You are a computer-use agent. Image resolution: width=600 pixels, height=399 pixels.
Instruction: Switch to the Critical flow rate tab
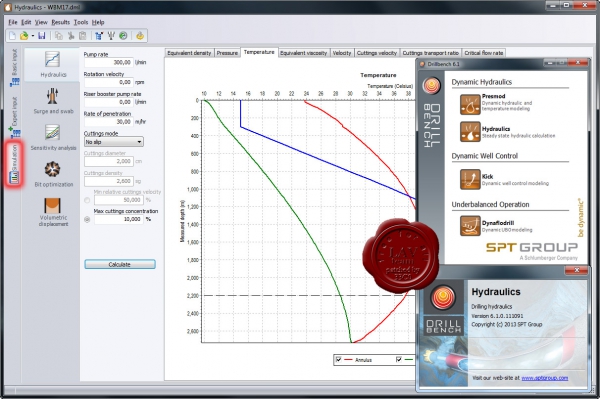click(x=484, y=53)
